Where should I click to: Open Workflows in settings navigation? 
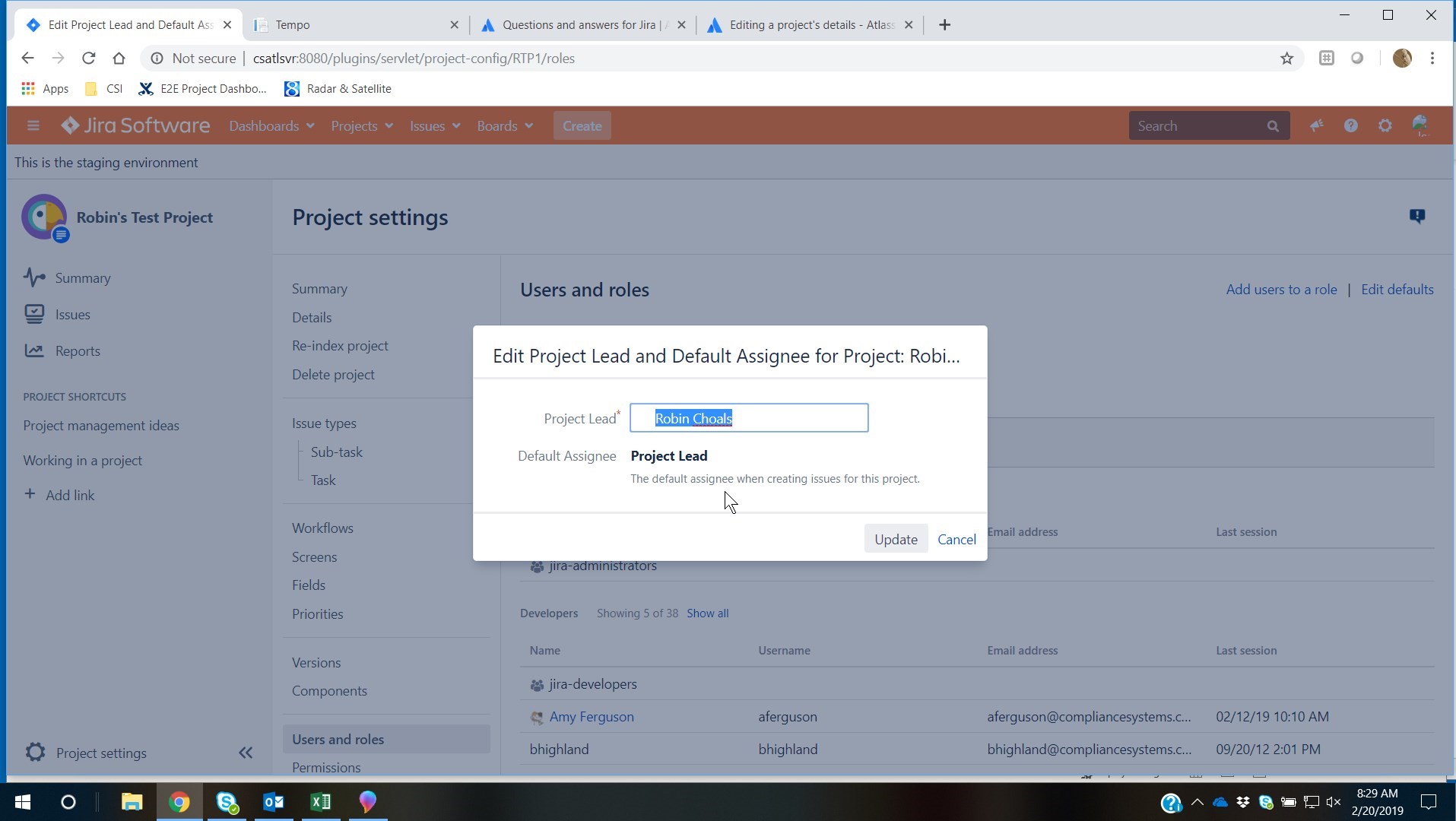point(322,528)
